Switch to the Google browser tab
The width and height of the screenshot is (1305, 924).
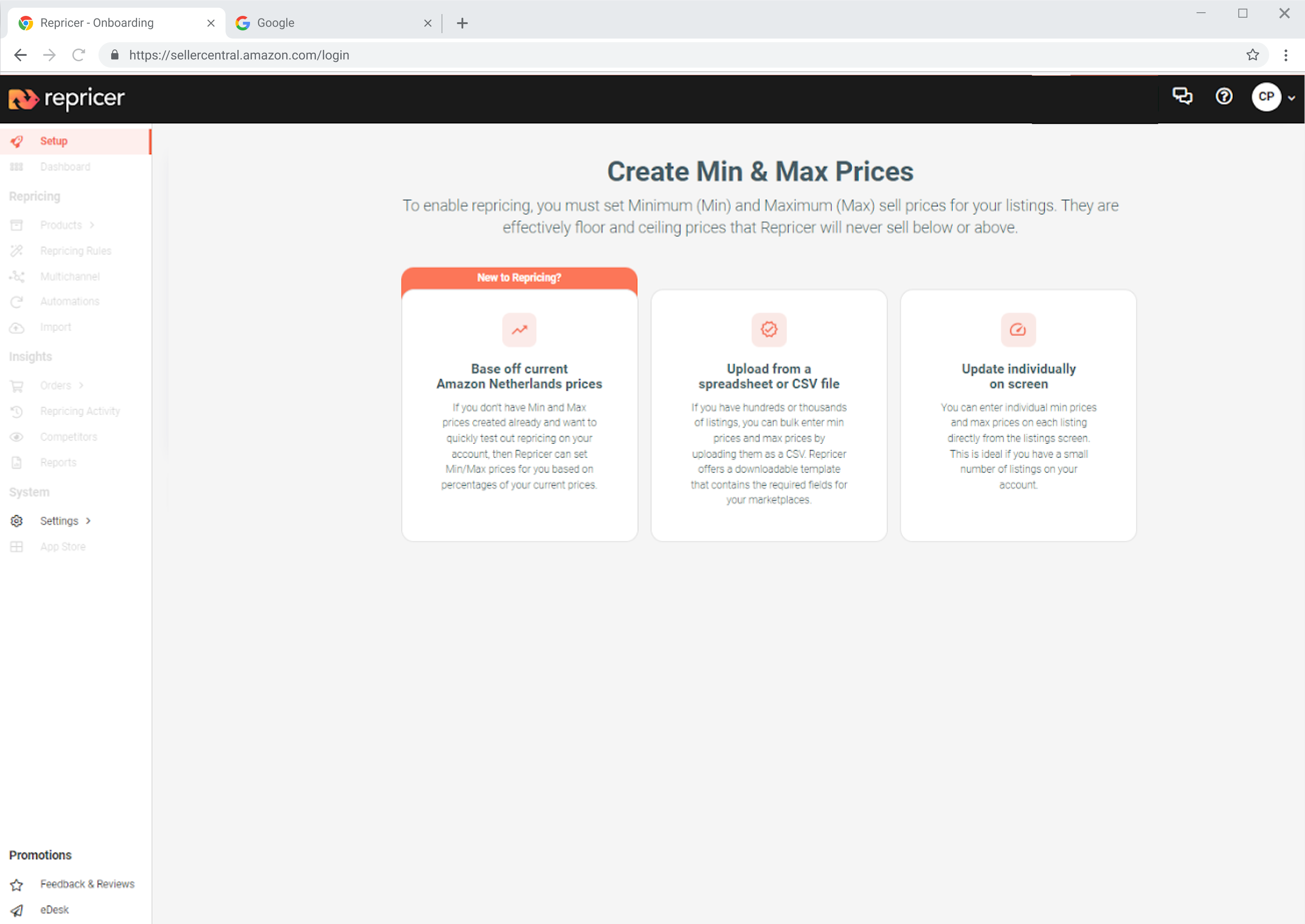coord(334,23)
